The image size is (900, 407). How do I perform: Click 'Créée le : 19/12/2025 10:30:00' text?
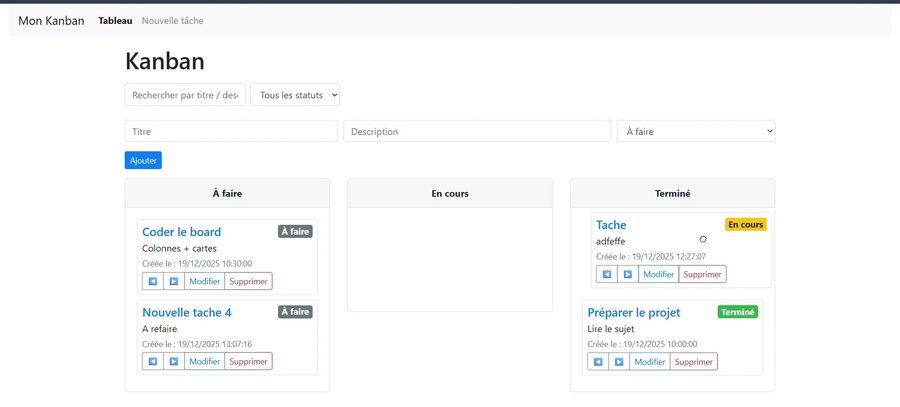[197, 264]
